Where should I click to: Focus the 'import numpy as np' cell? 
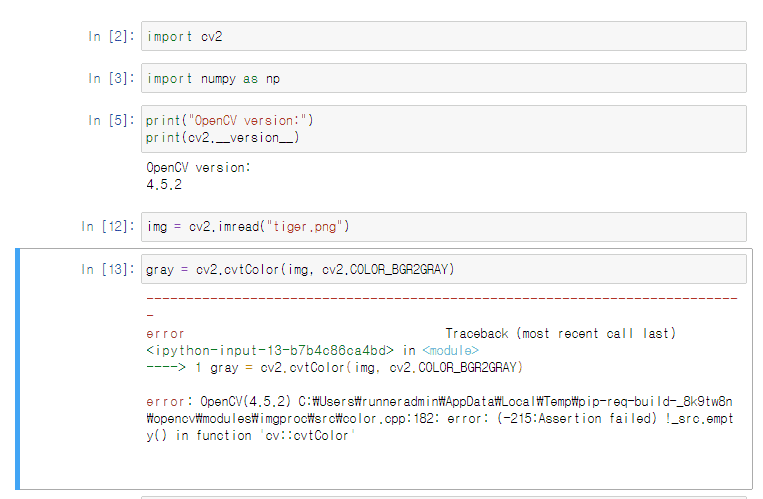click(x=443, y=78)
